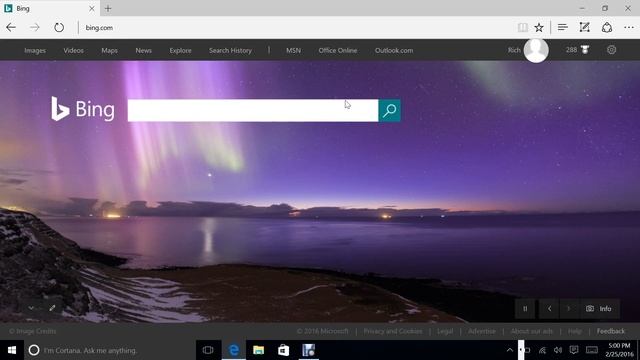Open the taskbar clock and date
The width and height of the screenshot is (640, 360).
click(619, 350)
